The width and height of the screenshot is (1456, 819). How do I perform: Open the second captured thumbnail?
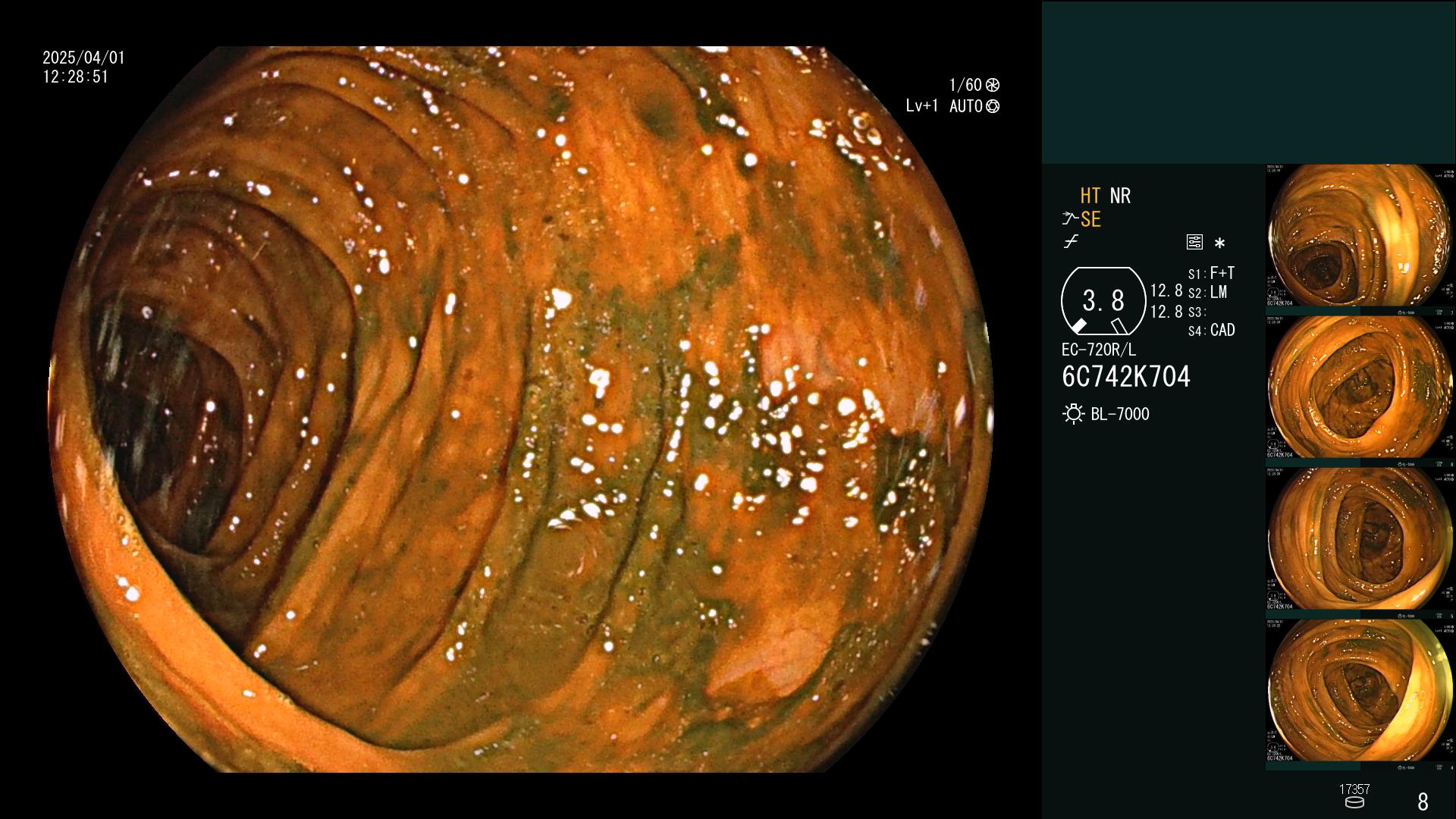(1360, 391)
